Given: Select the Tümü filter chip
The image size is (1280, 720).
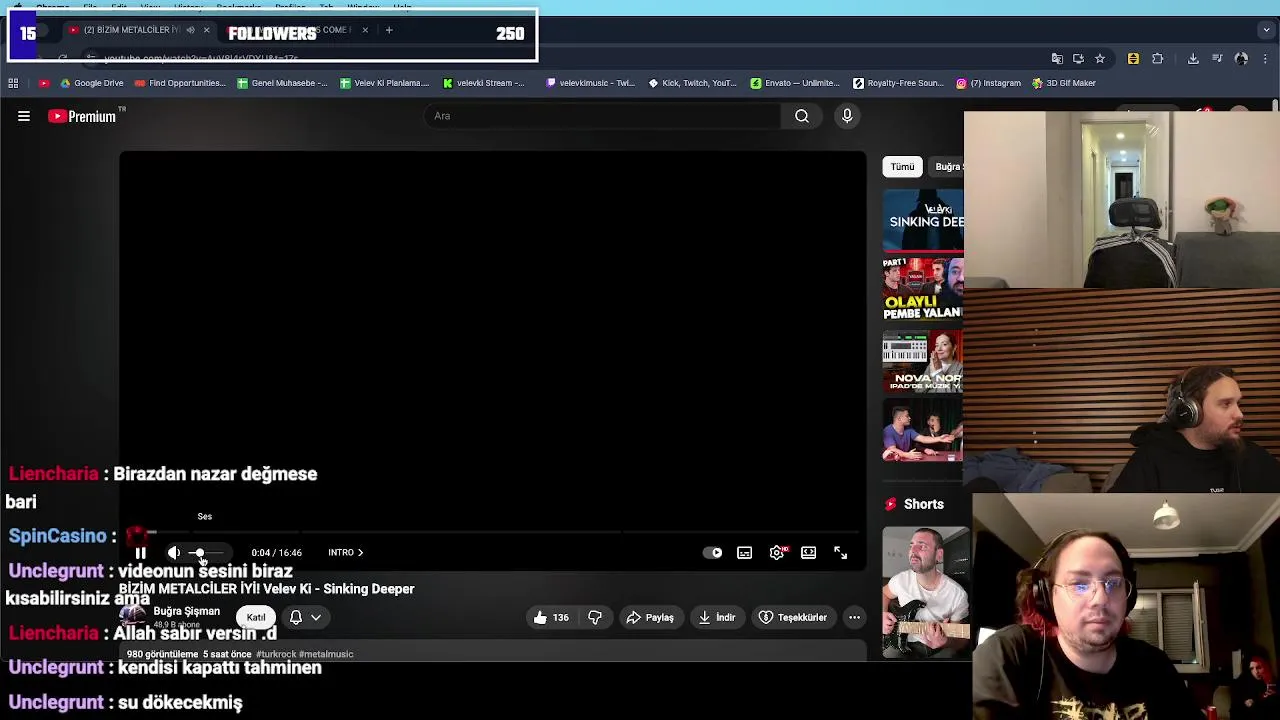Looking at the screenshot, I should [902, 167].
